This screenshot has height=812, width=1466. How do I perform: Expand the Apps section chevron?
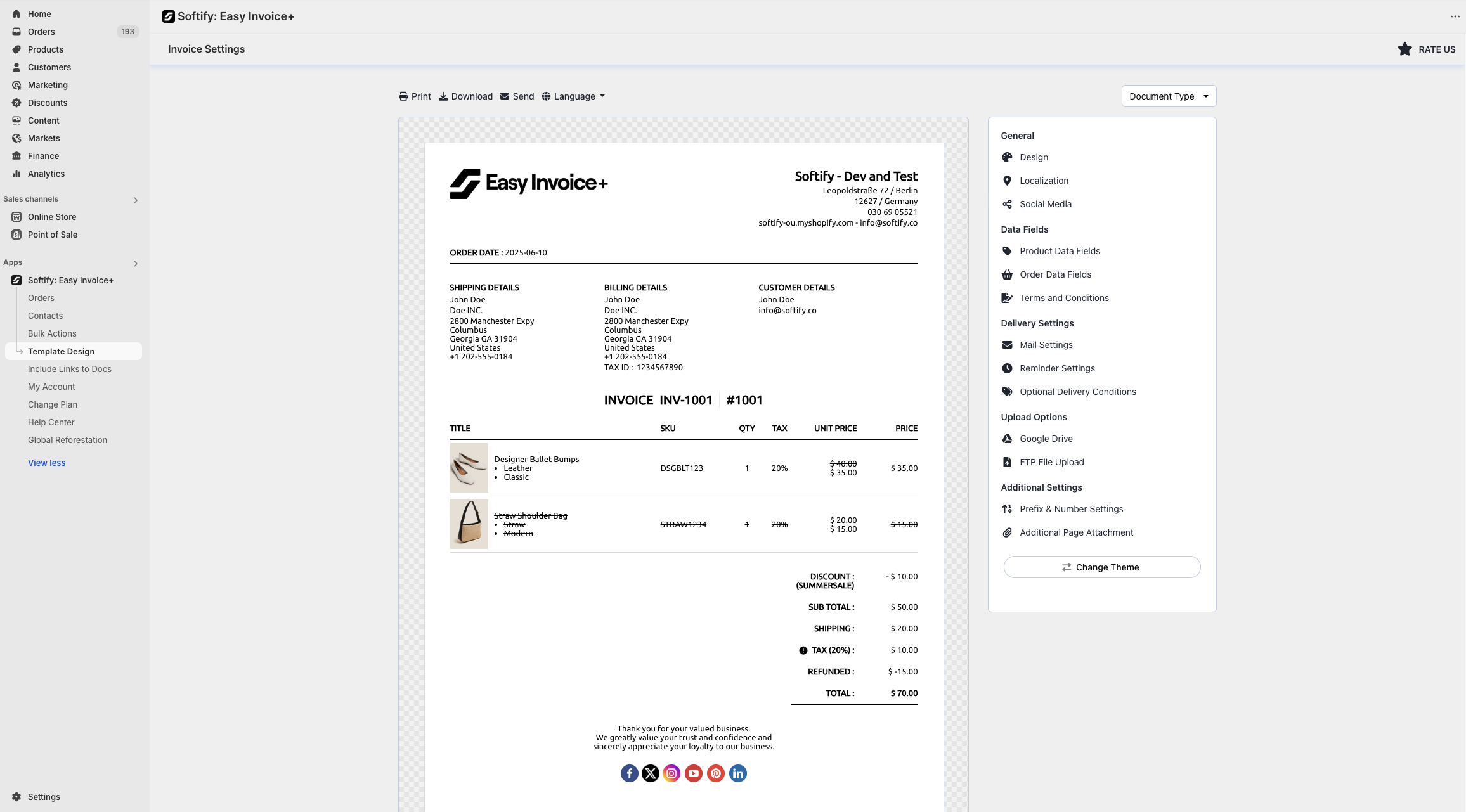(x=136, y=264)
